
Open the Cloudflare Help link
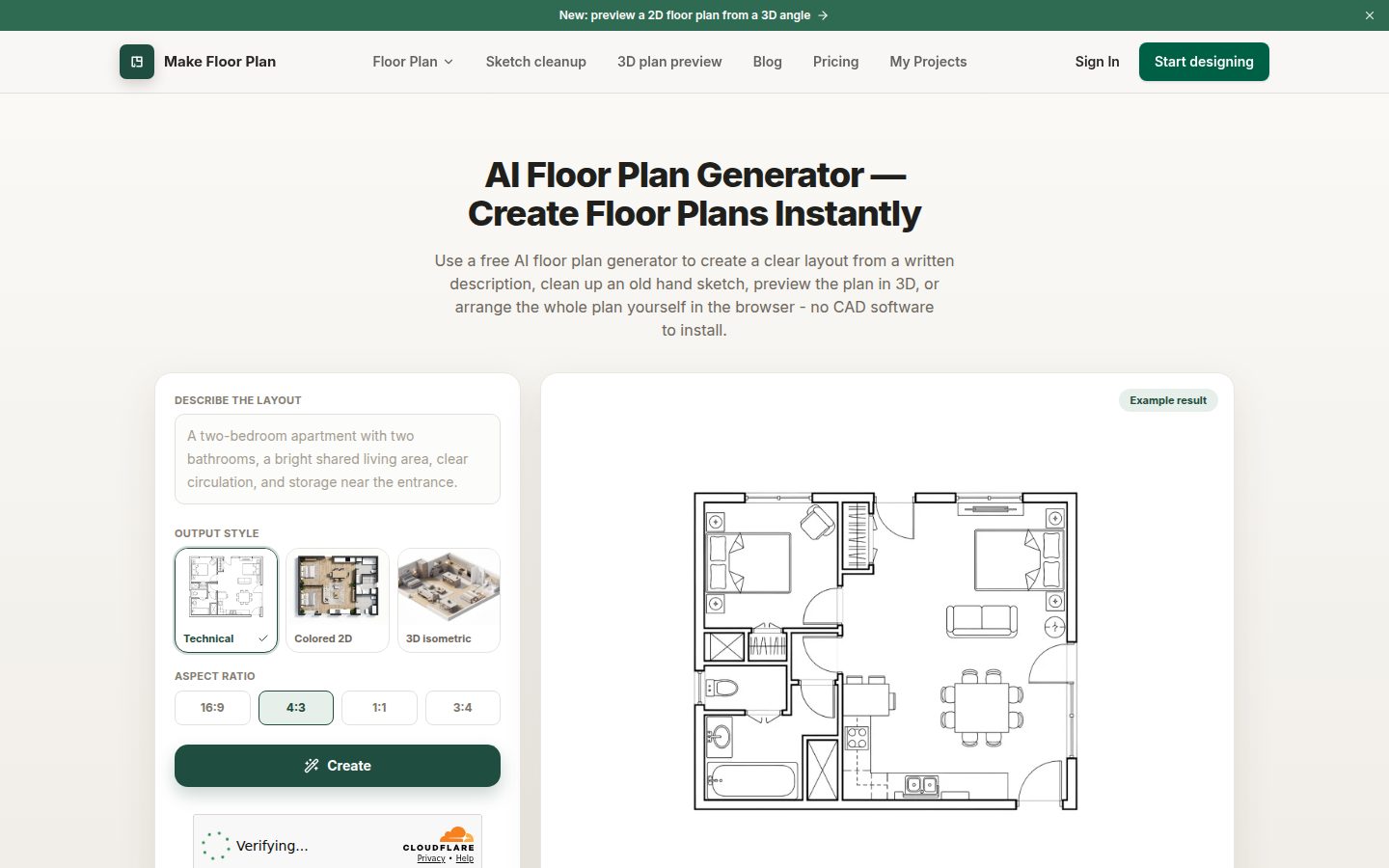[x=465, y=858]
